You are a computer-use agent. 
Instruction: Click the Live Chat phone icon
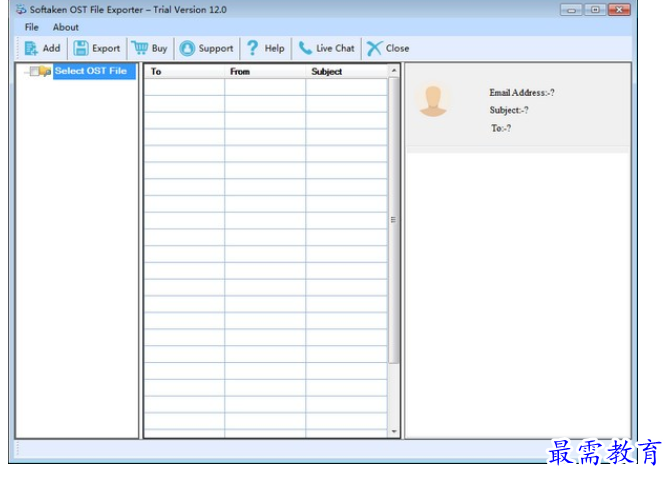tap(305, 48)
